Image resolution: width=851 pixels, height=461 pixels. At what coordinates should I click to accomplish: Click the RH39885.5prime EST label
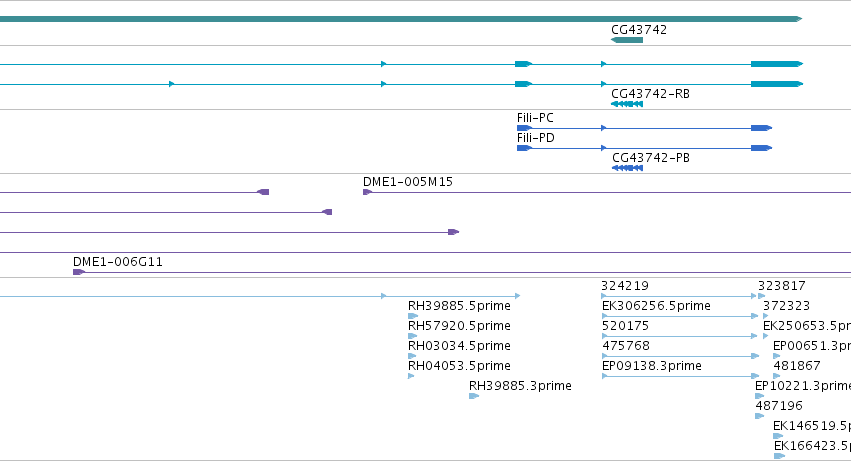point(459,306)
